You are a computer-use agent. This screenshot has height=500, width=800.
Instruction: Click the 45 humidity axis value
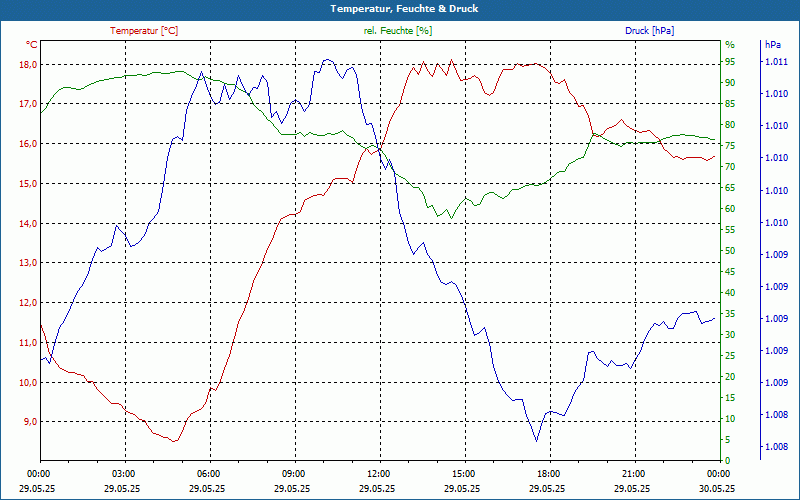coord(730,271)
